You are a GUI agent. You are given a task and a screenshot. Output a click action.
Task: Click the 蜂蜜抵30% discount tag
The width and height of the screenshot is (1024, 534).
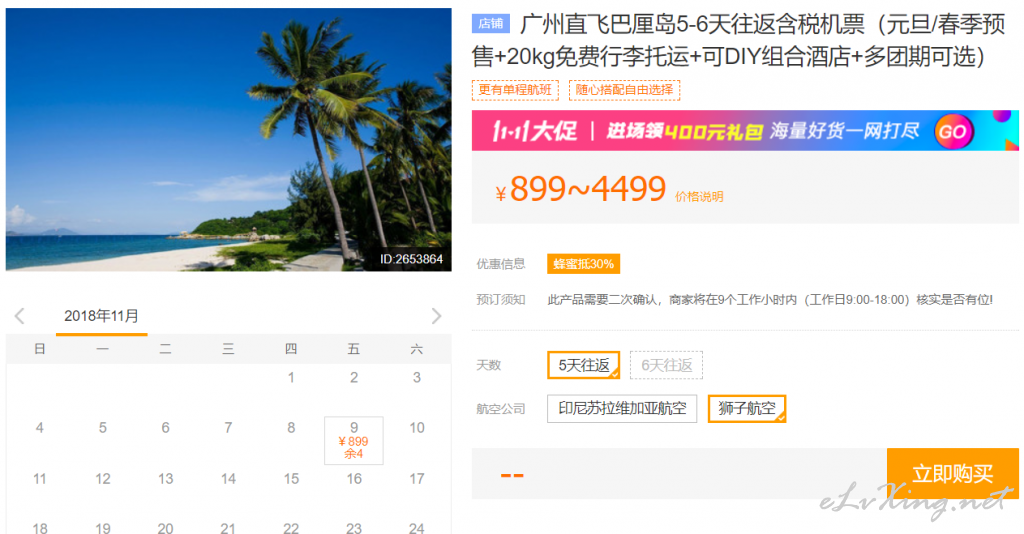583,264
